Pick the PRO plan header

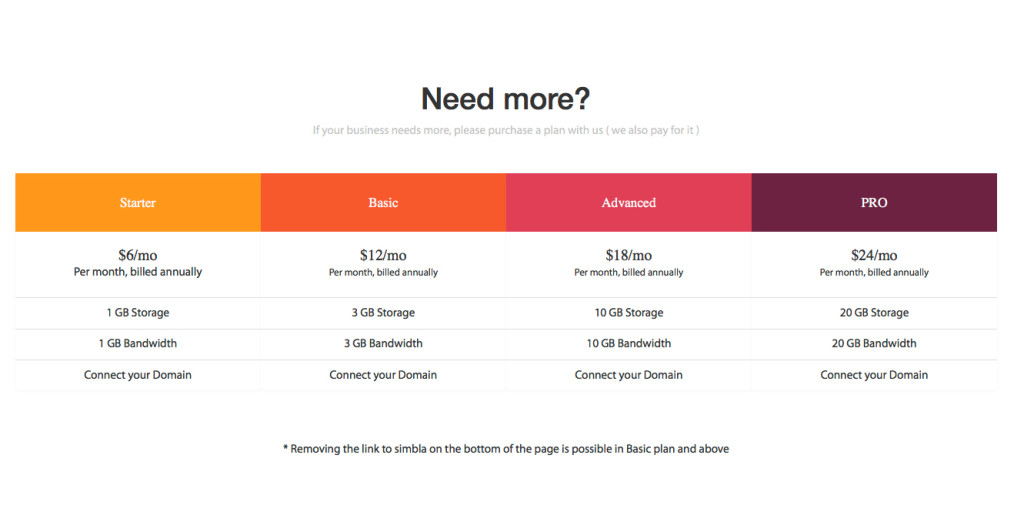point(874,203)
